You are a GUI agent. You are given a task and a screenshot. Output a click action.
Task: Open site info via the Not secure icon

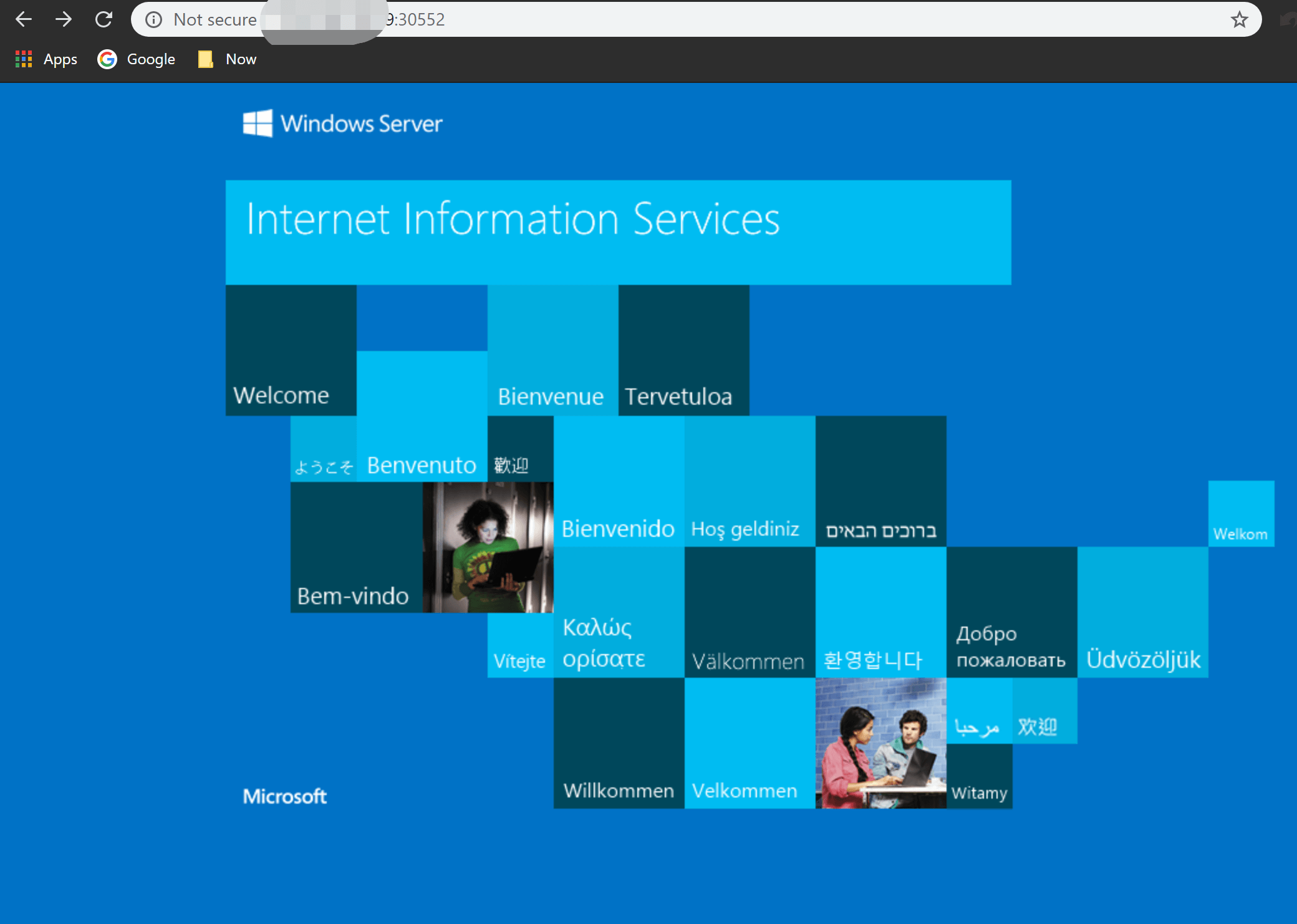point(153,20)
